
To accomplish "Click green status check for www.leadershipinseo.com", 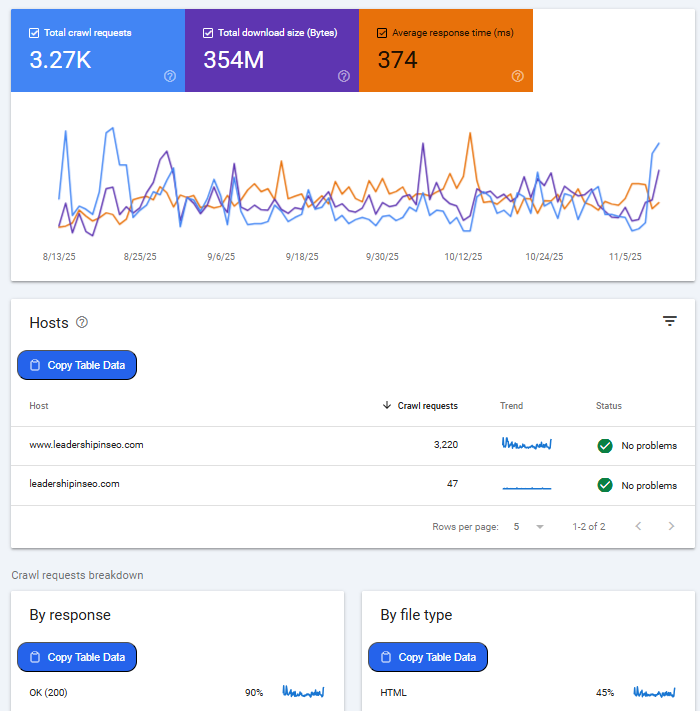I will click(605, 445).
